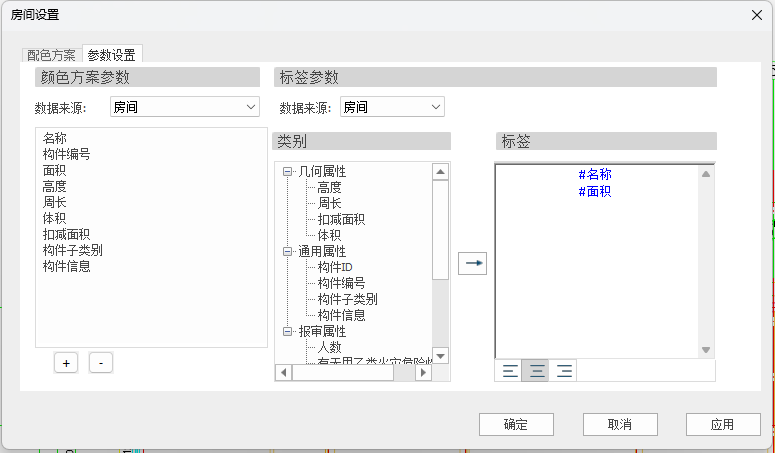Set label alignment to right
Screen dimensions: 775x453
563,371
